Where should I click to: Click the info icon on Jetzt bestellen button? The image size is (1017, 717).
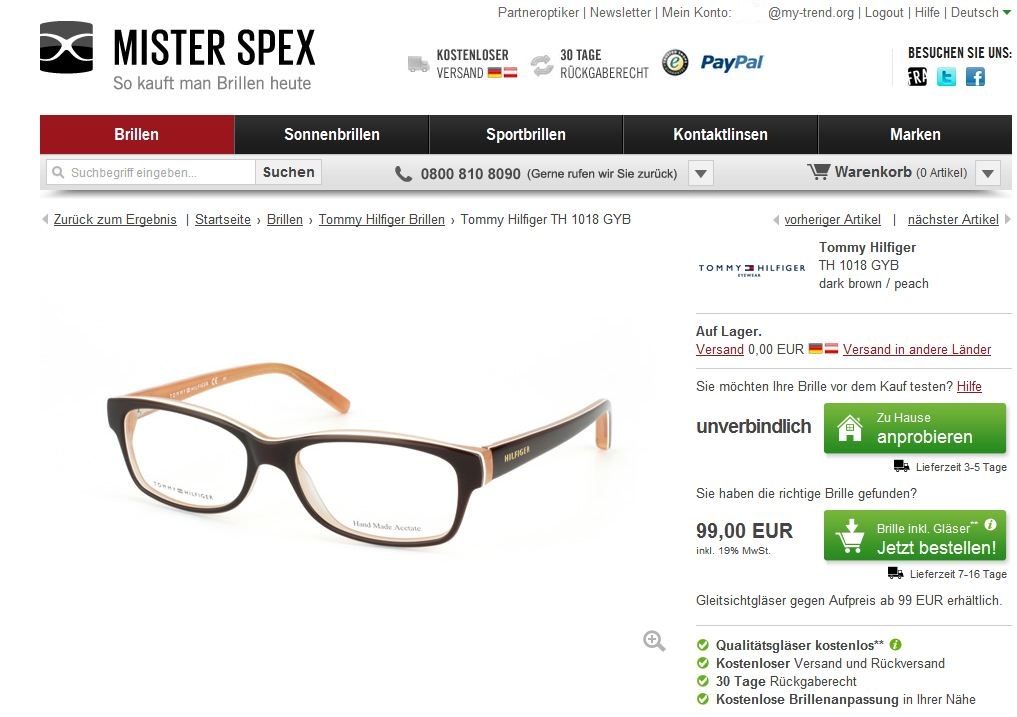click(x=990, y=524)
